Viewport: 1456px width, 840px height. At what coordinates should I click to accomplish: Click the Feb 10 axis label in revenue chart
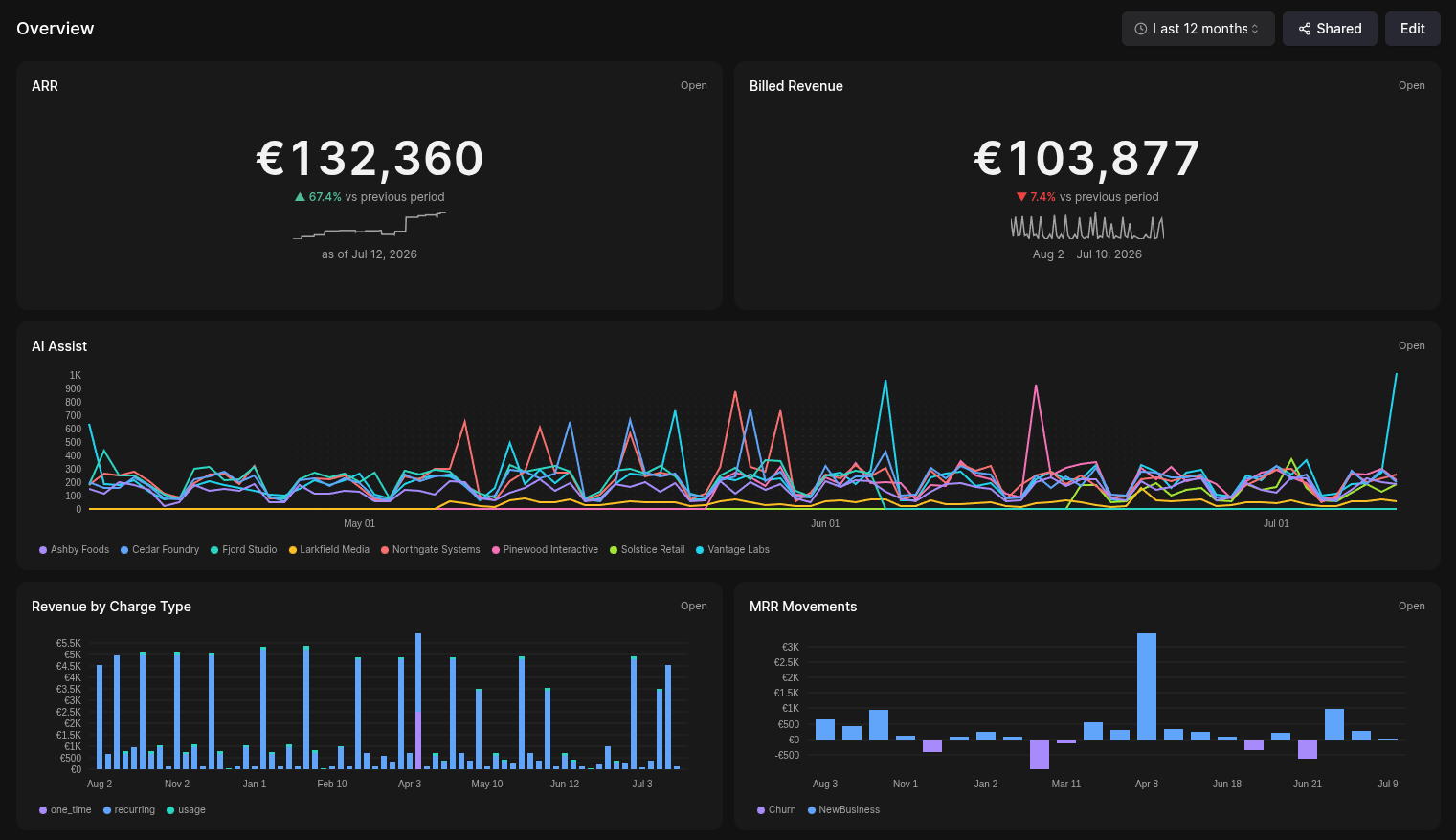(332, 784)
